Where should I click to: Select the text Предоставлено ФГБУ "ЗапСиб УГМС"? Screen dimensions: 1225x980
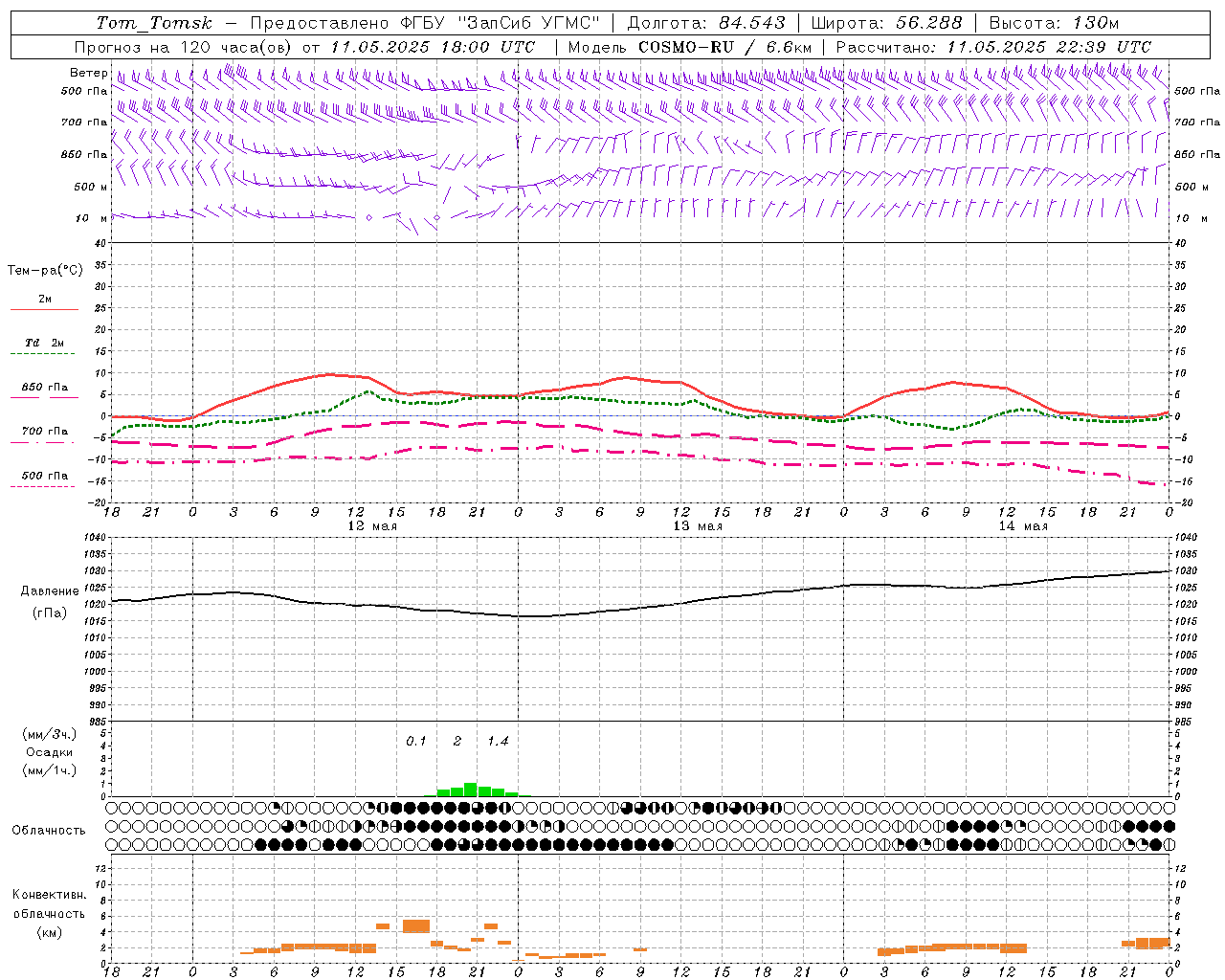(x=425, y=23)
